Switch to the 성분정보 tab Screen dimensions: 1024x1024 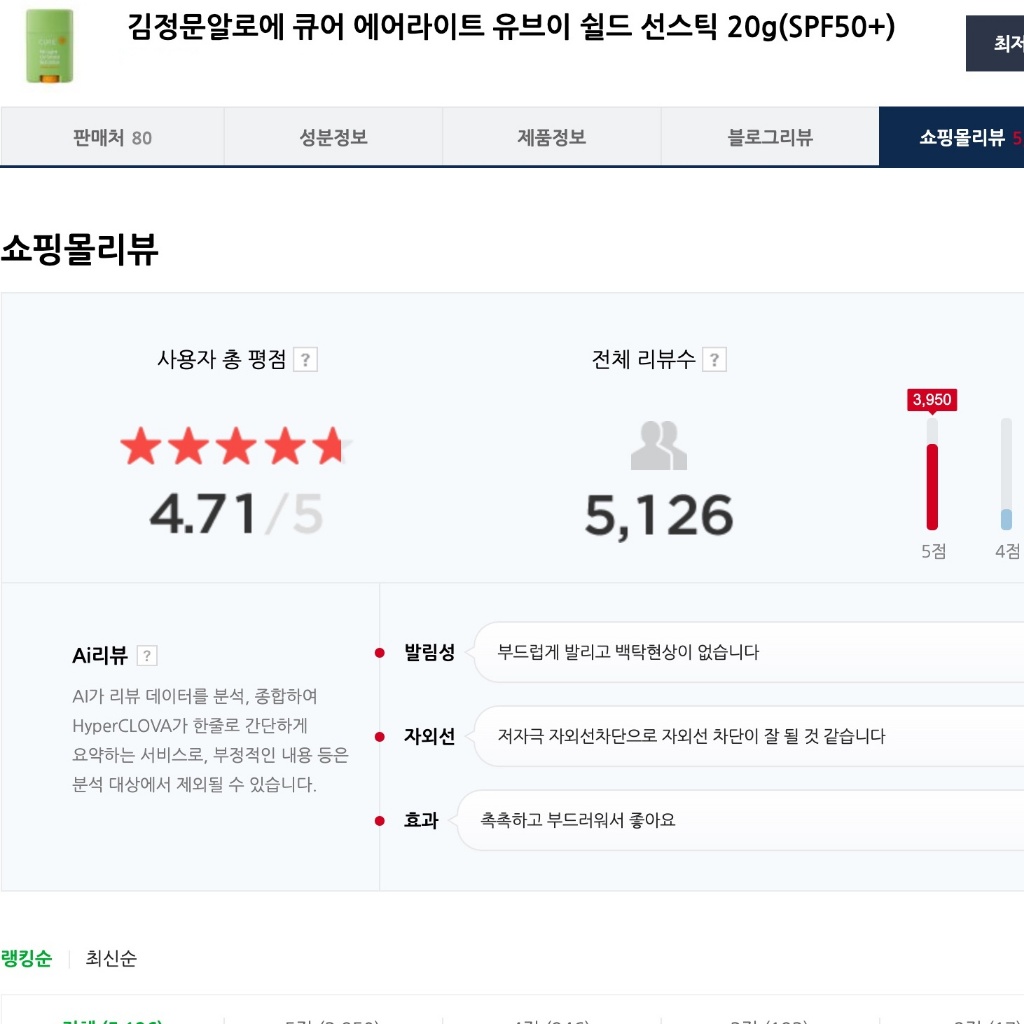[333, 137]
